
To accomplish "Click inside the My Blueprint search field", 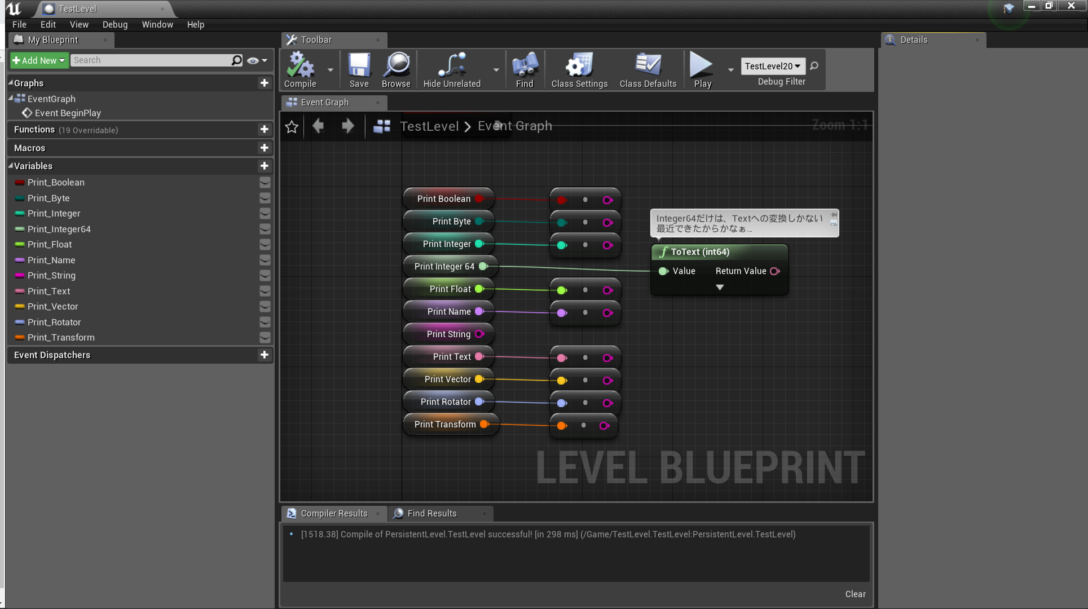I will [150, 60].
